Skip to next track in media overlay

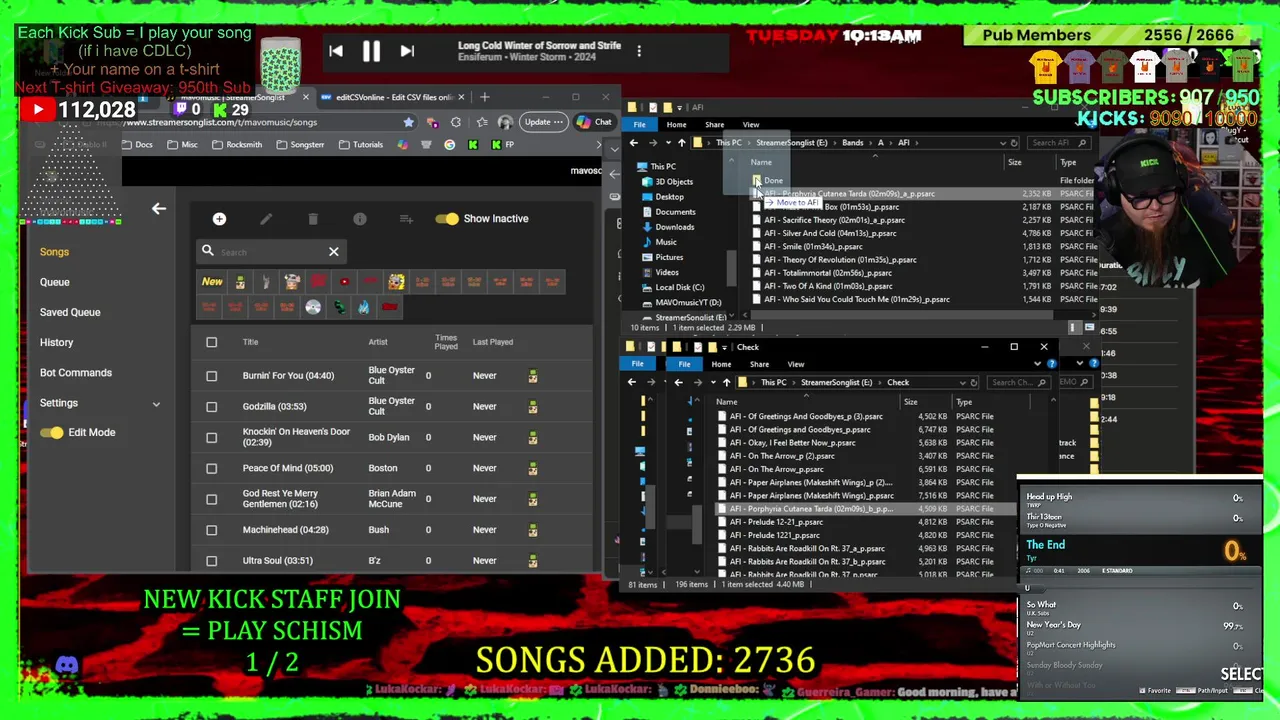click(x=407, y=51)
